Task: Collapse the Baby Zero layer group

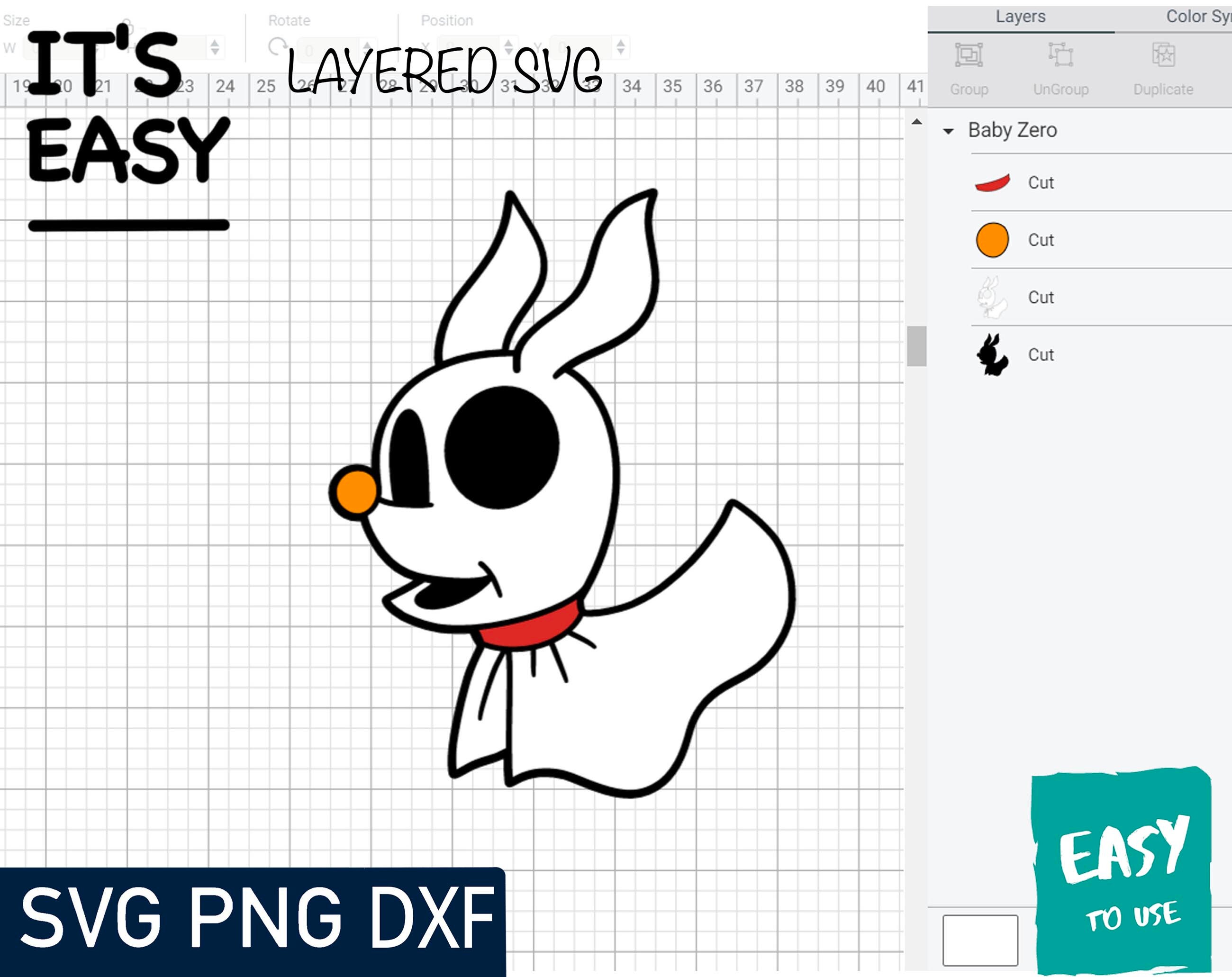Action: tap(948, 130)
